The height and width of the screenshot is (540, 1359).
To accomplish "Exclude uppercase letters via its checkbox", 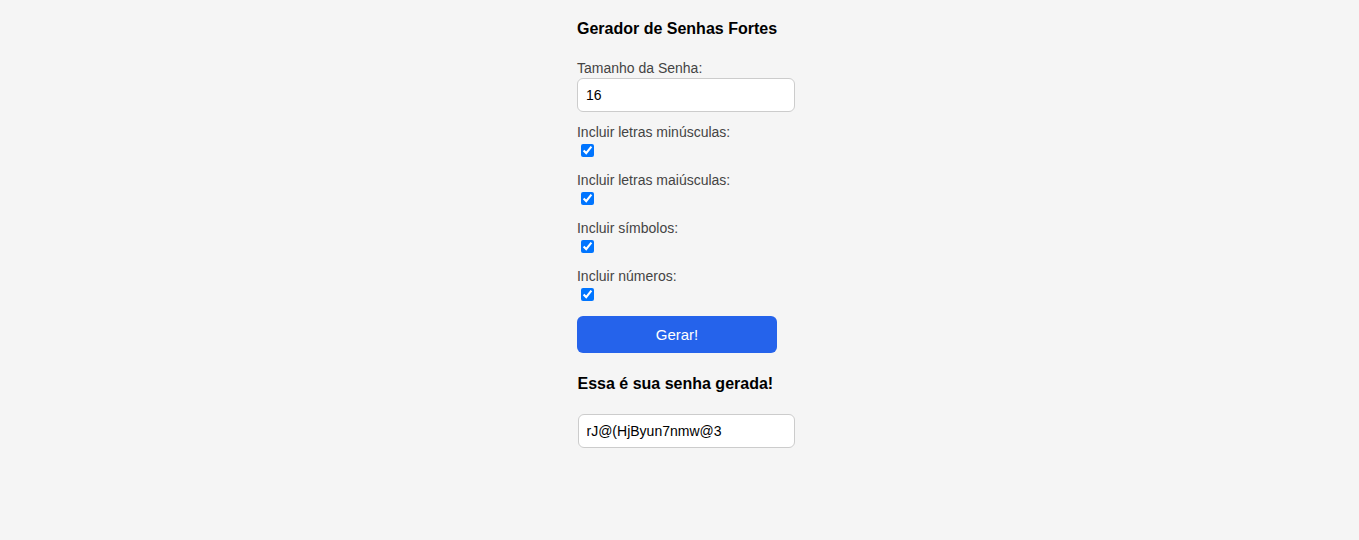I will click(587, 199).
